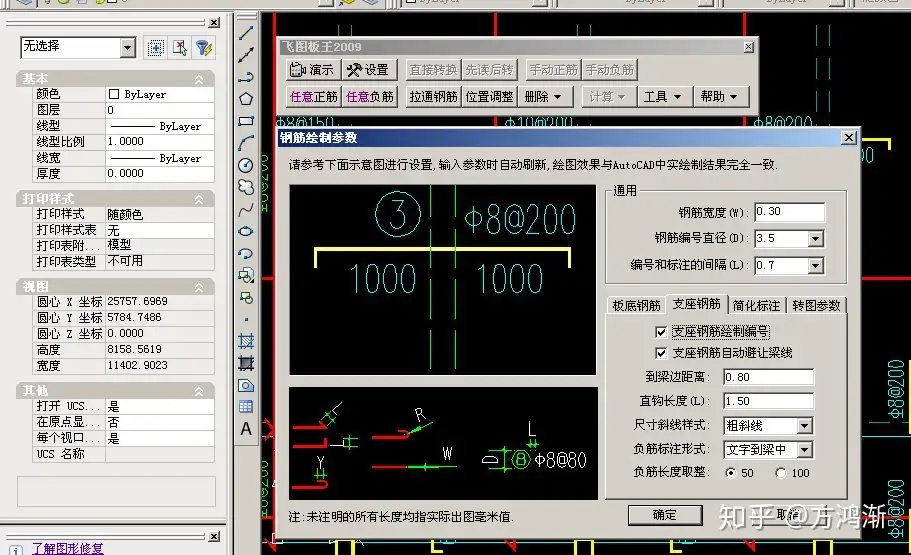
Task: Open 尺寸斜线样式 dropdown showing 粗斜线
Action: (804, 425)
